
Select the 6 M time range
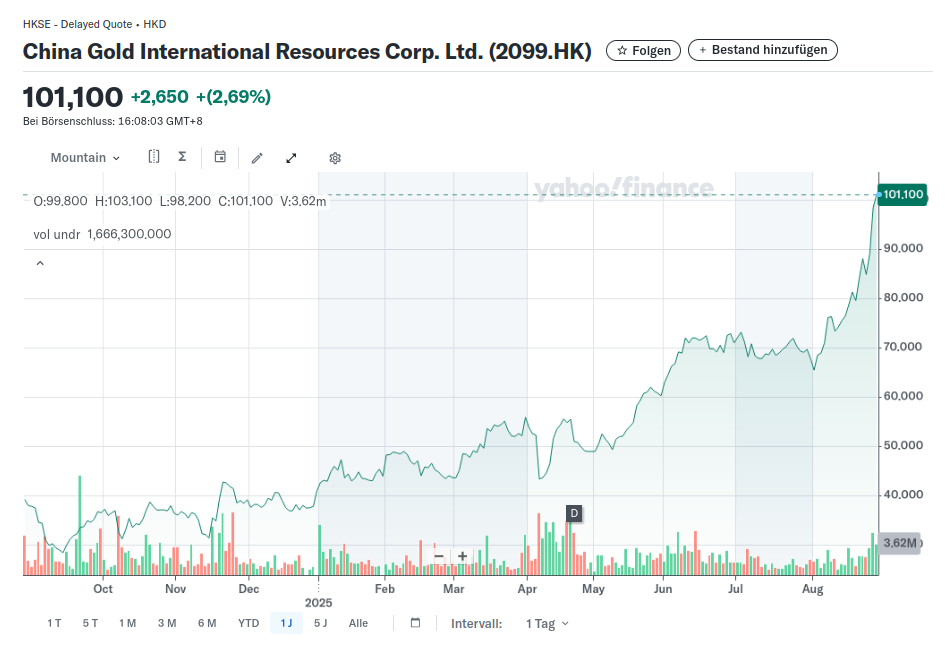pyautogui.click(x=207, y=623)
